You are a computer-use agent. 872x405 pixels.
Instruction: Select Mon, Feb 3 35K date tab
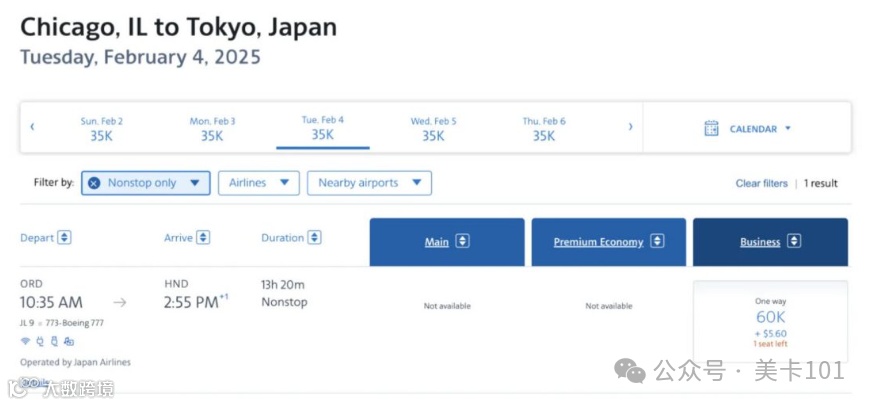(x=212, y=129)
